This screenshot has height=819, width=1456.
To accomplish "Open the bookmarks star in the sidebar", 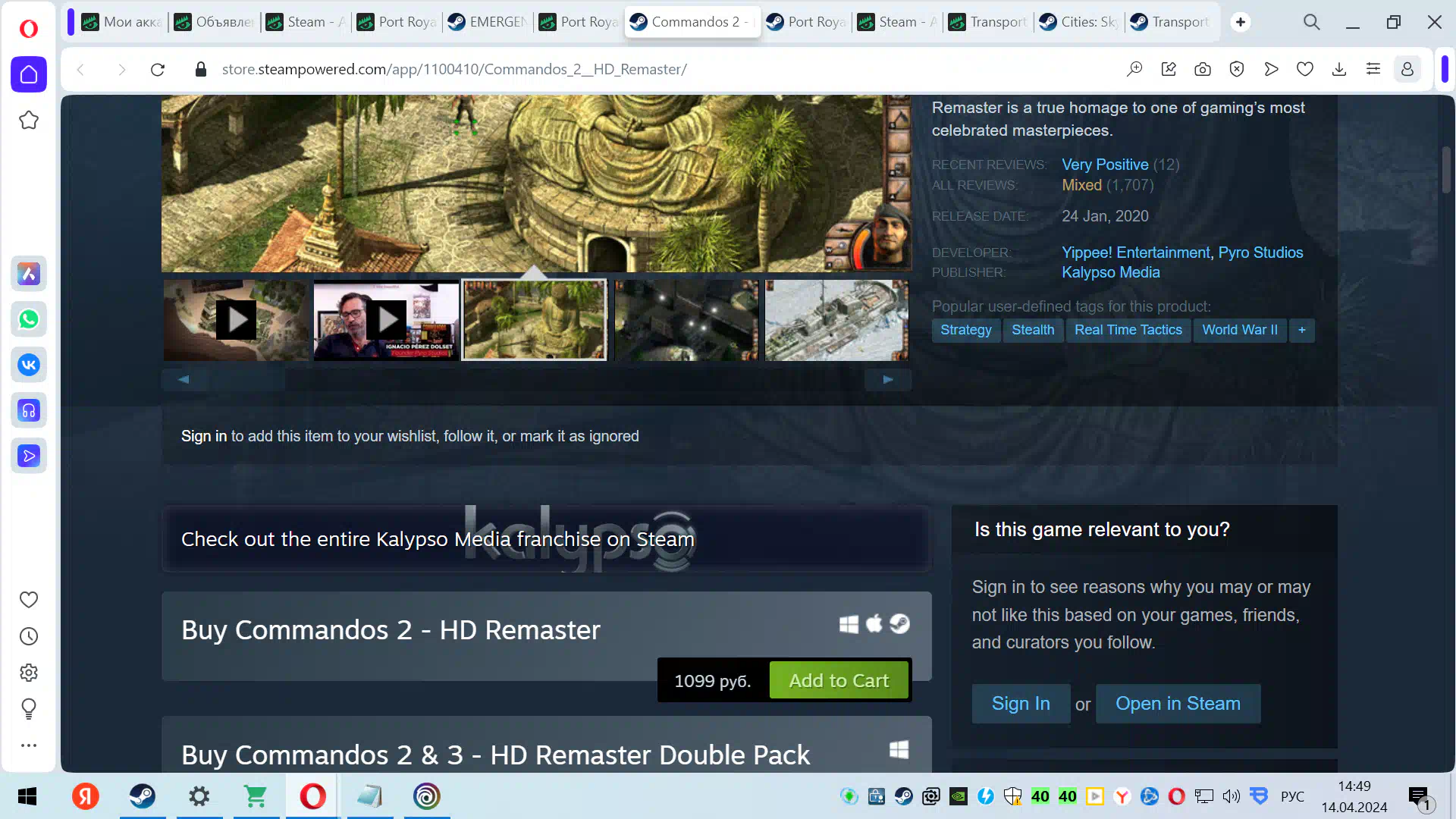I will (x=29, y=121).
